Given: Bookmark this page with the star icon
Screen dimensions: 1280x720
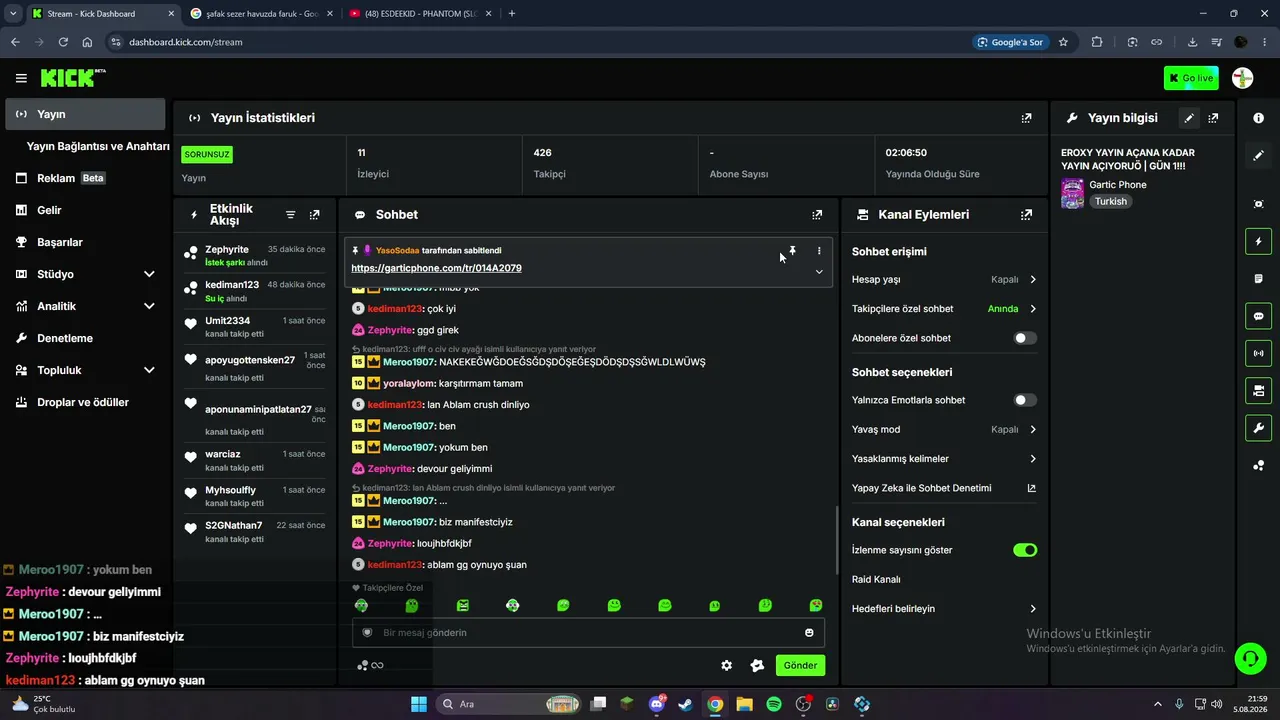Looking at the screenshot, I should (1063, 42).
